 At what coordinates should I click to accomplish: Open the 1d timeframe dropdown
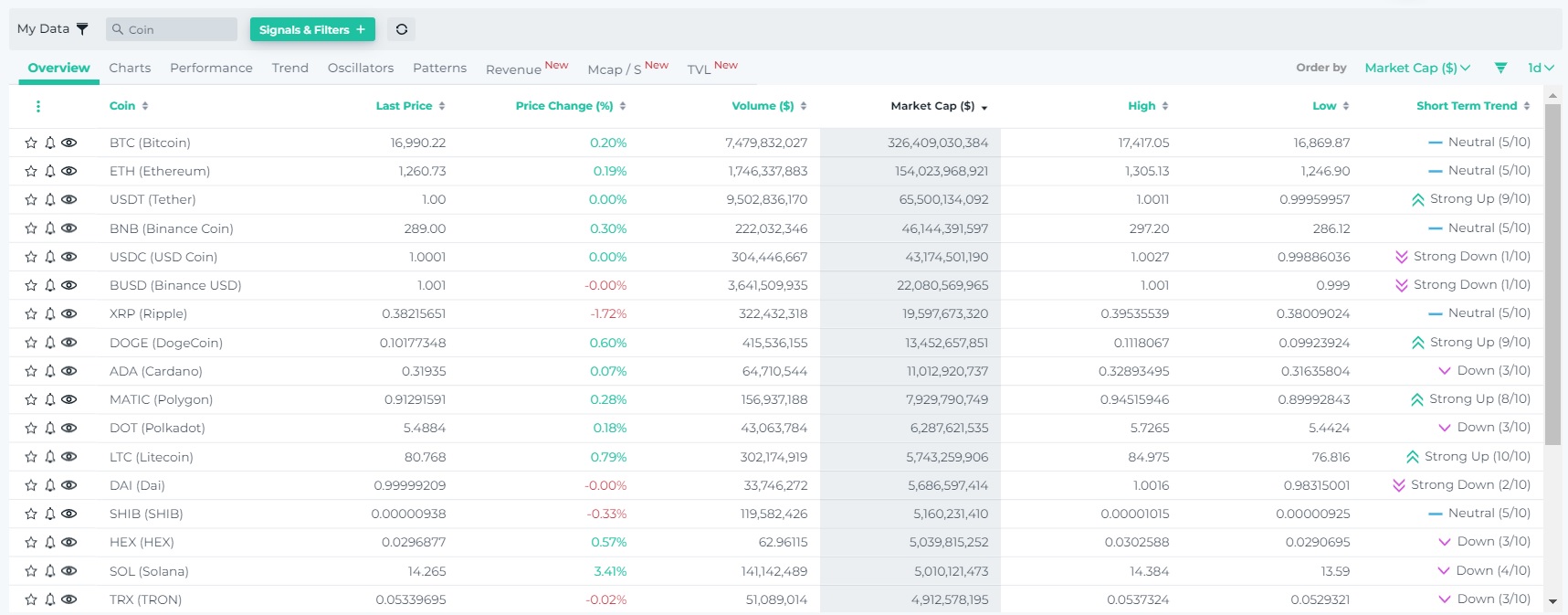(x=1541, y=68)
